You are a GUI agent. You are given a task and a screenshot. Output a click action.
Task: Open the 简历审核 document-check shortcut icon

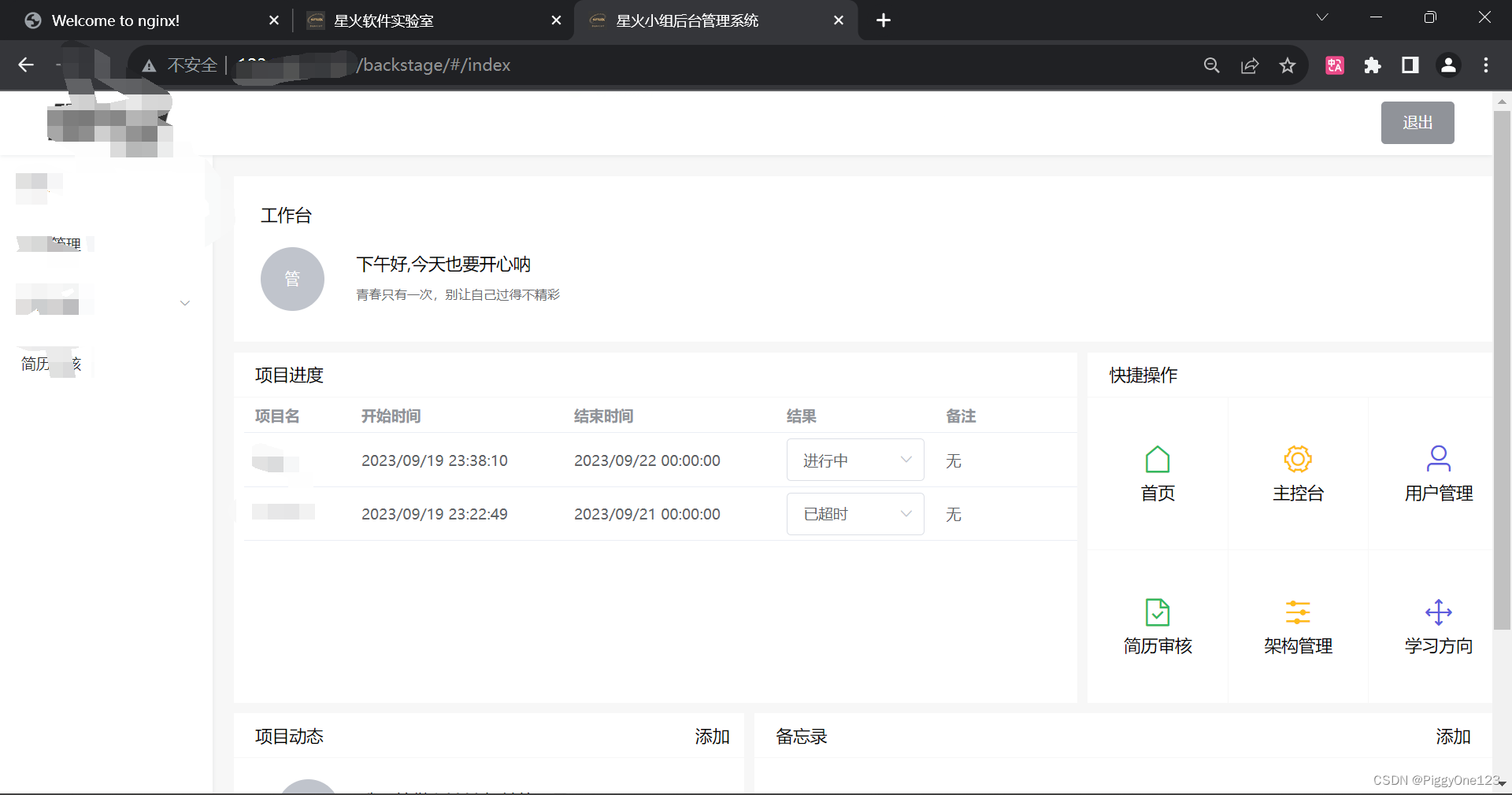pos(1157,612)
